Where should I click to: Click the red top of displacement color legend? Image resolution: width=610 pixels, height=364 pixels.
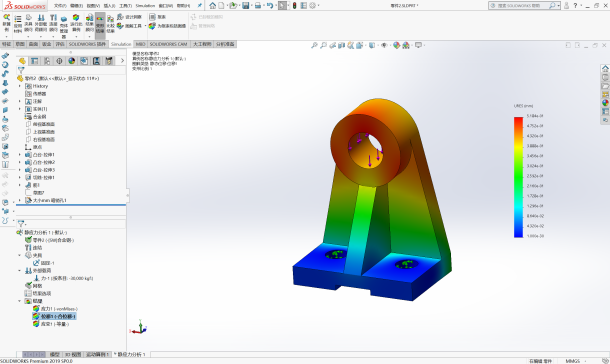518,120
